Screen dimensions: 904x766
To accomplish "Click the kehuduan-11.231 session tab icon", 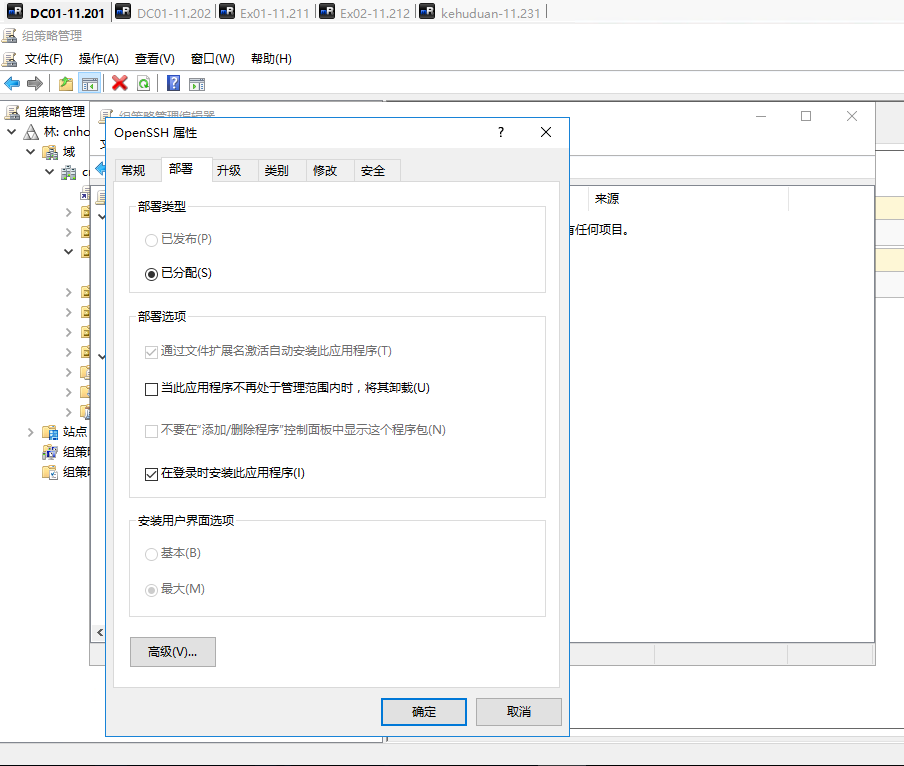I will 427,12.
